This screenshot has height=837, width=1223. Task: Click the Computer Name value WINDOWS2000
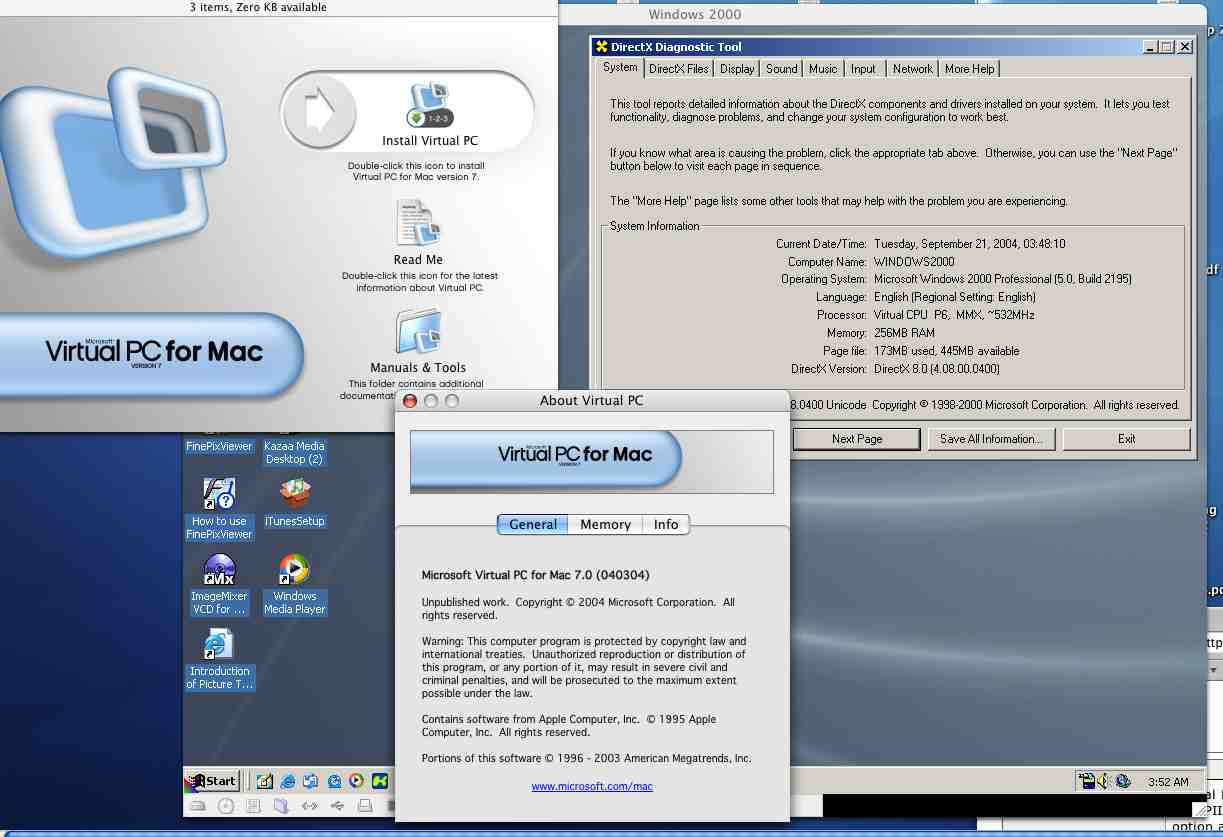(914, 262)
